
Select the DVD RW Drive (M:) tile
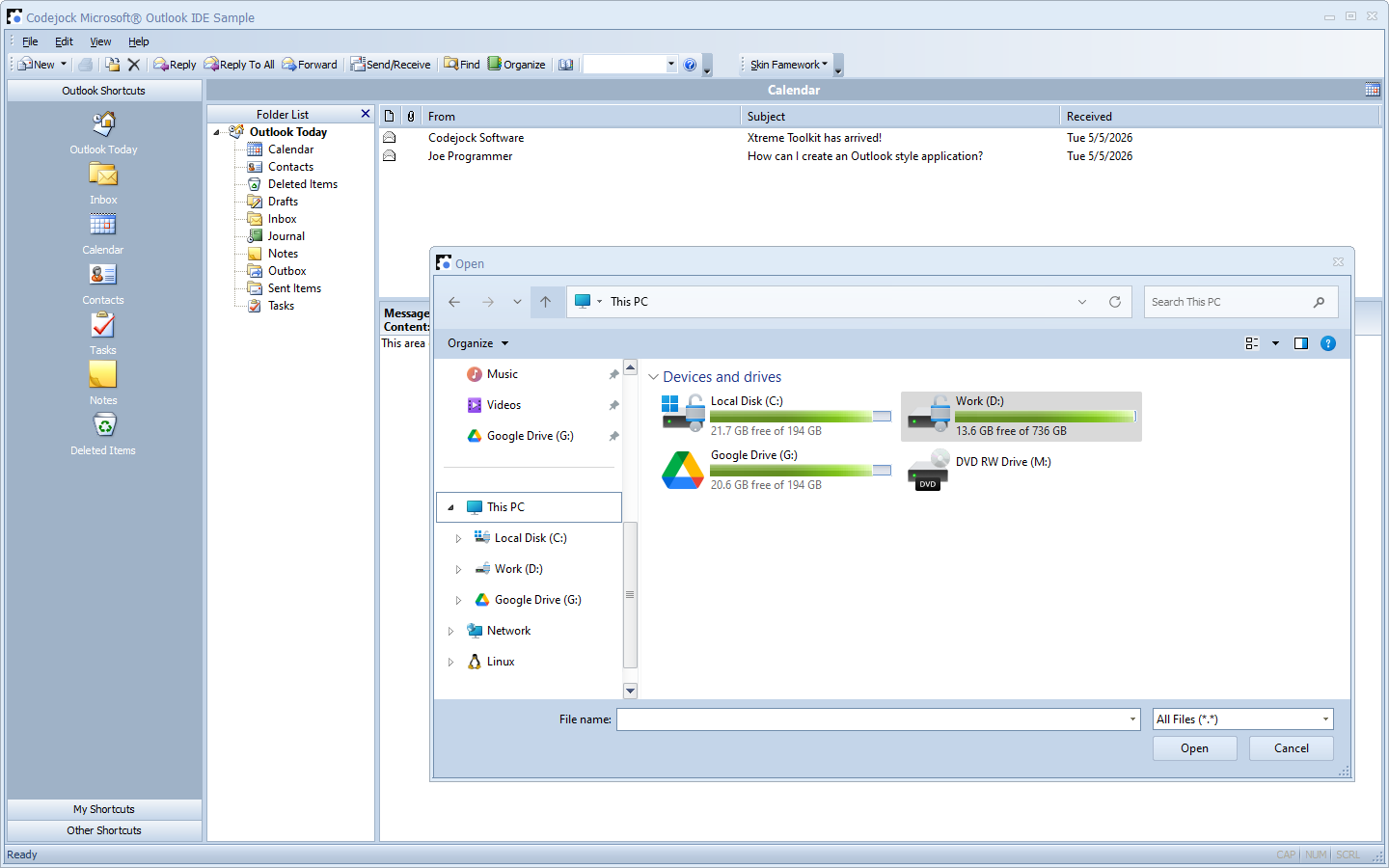(1021, 470)
